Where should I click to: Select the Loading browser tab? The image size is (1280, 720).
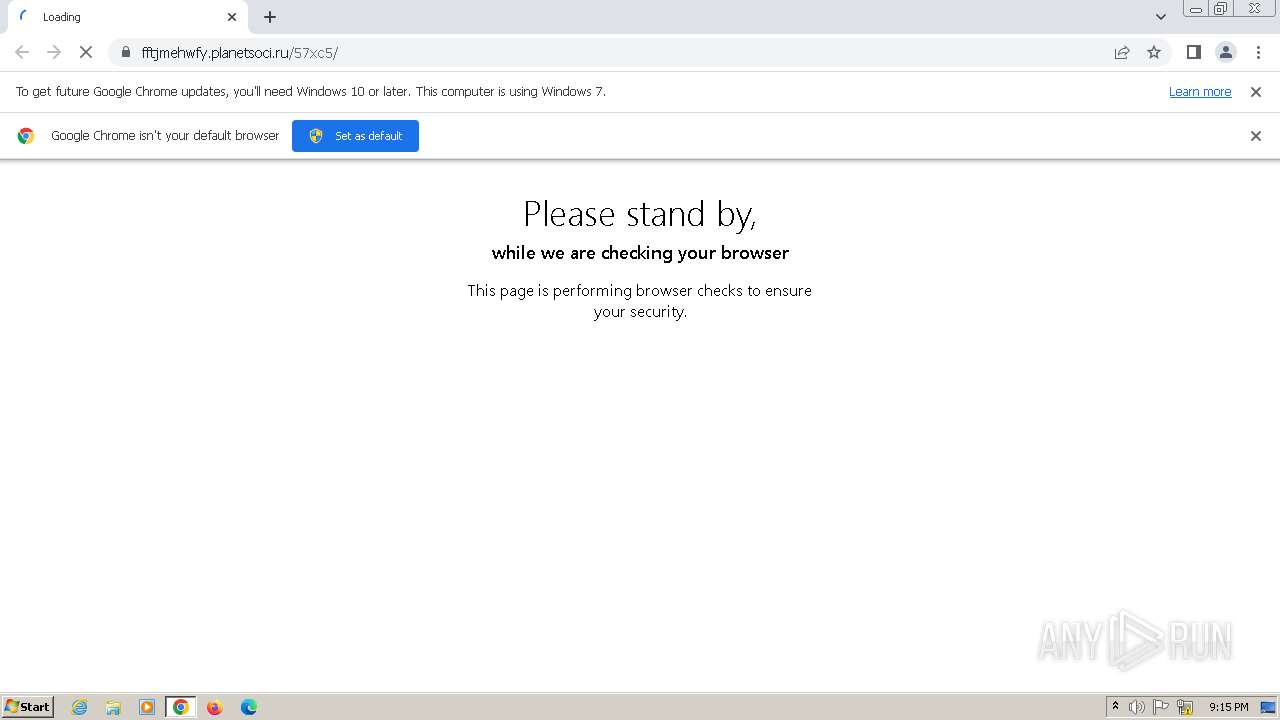(128, 17)
